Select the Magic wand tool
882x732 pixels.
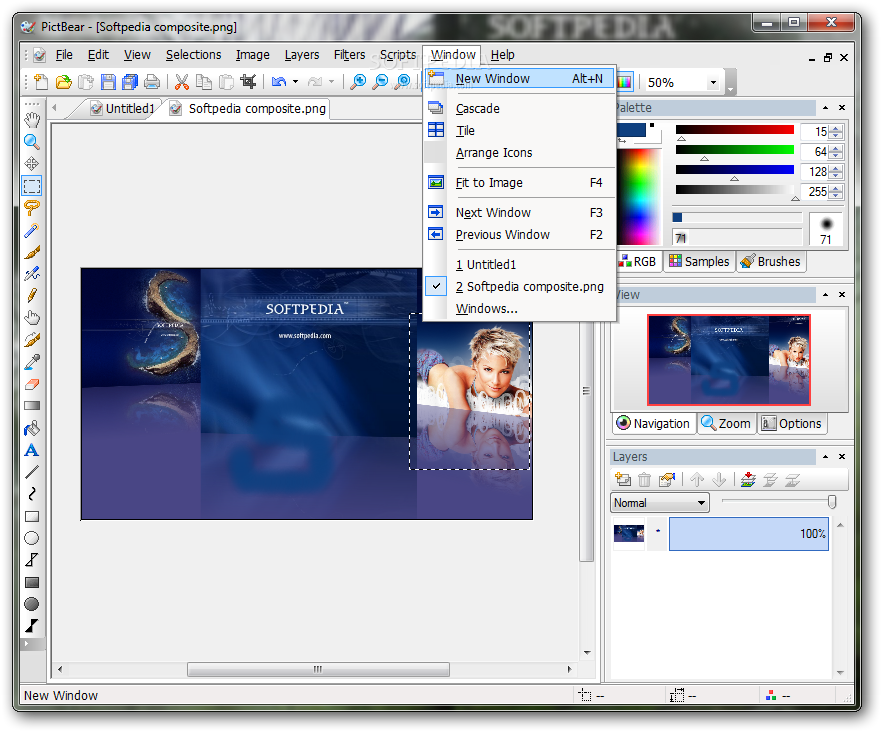click(x=32, y=230)
